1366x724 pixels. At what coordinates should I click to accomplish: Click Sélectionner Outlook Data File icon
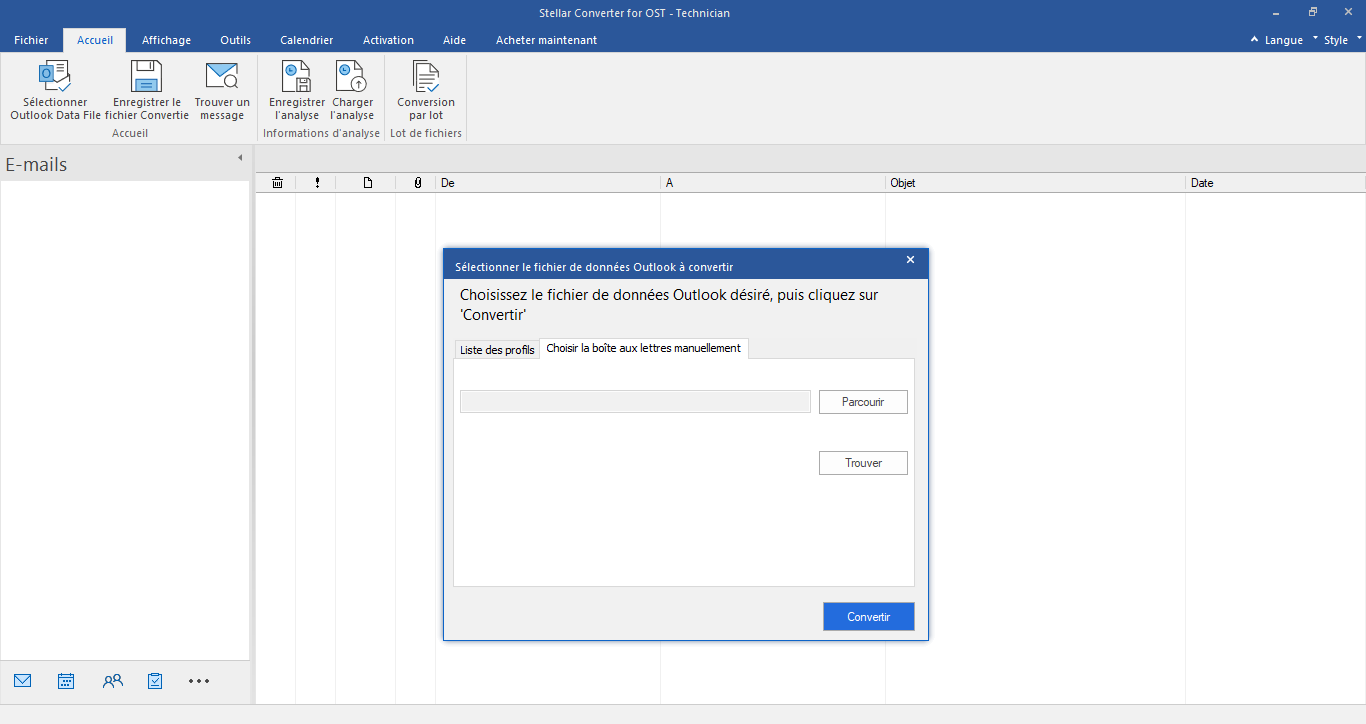pos(55,77)
